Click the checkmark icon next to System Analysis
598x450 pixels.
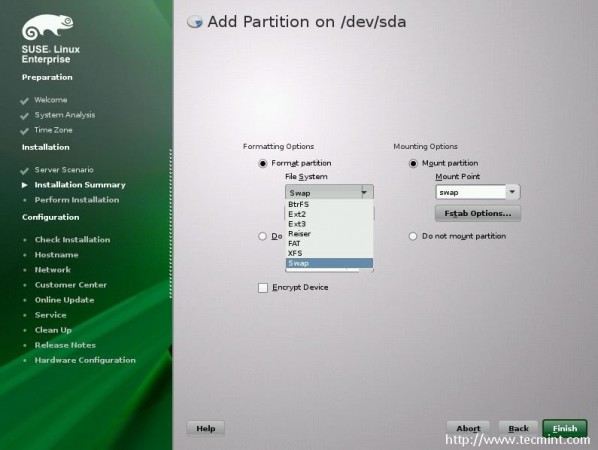click(24, 116)
